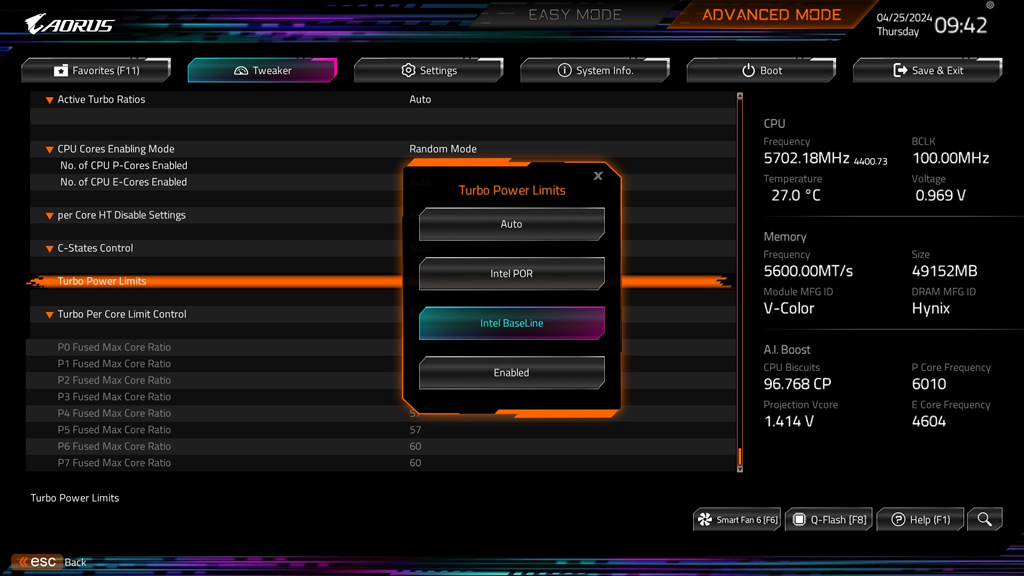Screen dimensions: 1024x576
Task: Click the P Core Frequency 6010 value
Action: [929, 384]
